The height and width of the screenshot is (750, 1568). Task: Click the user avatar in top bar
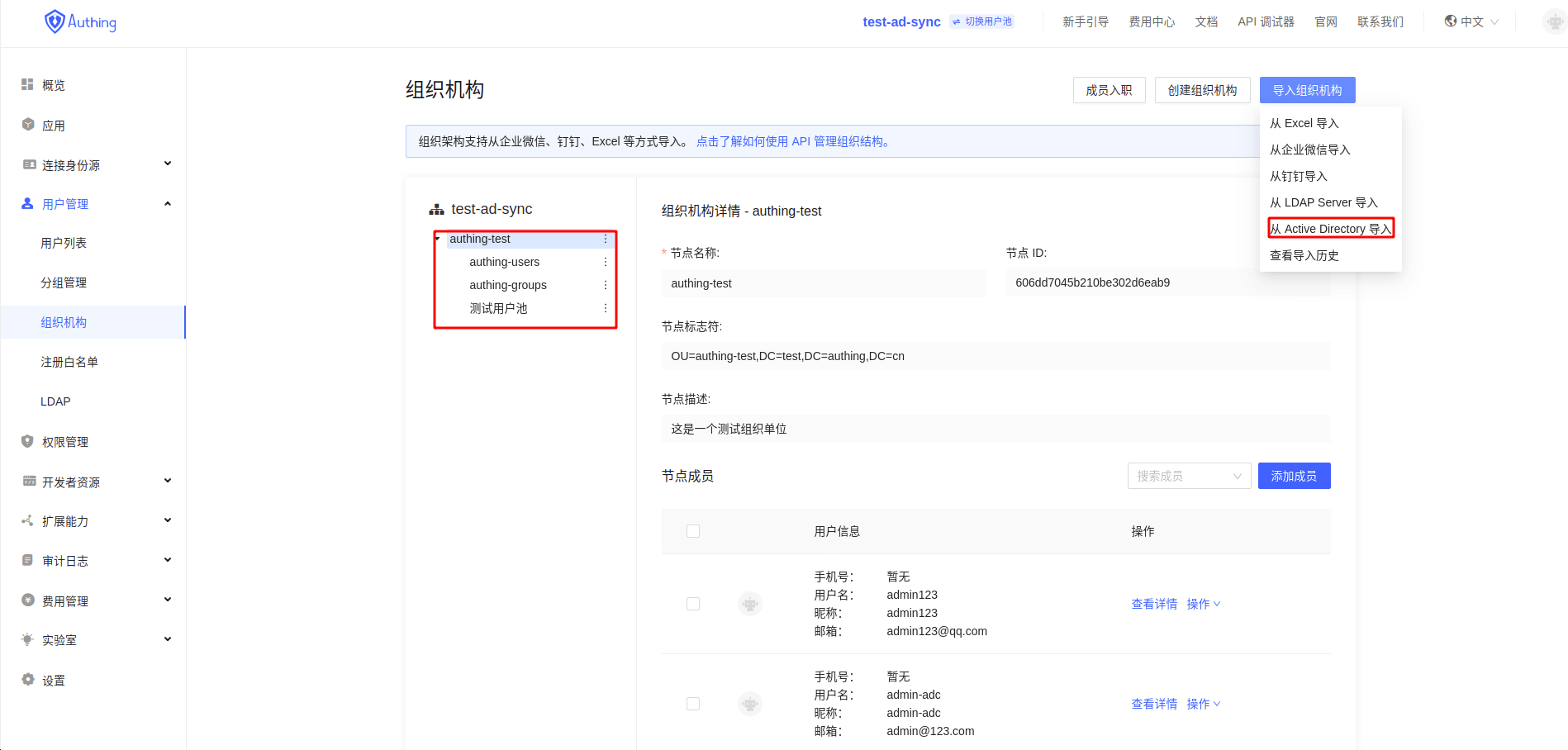(x=1554, y=21)
